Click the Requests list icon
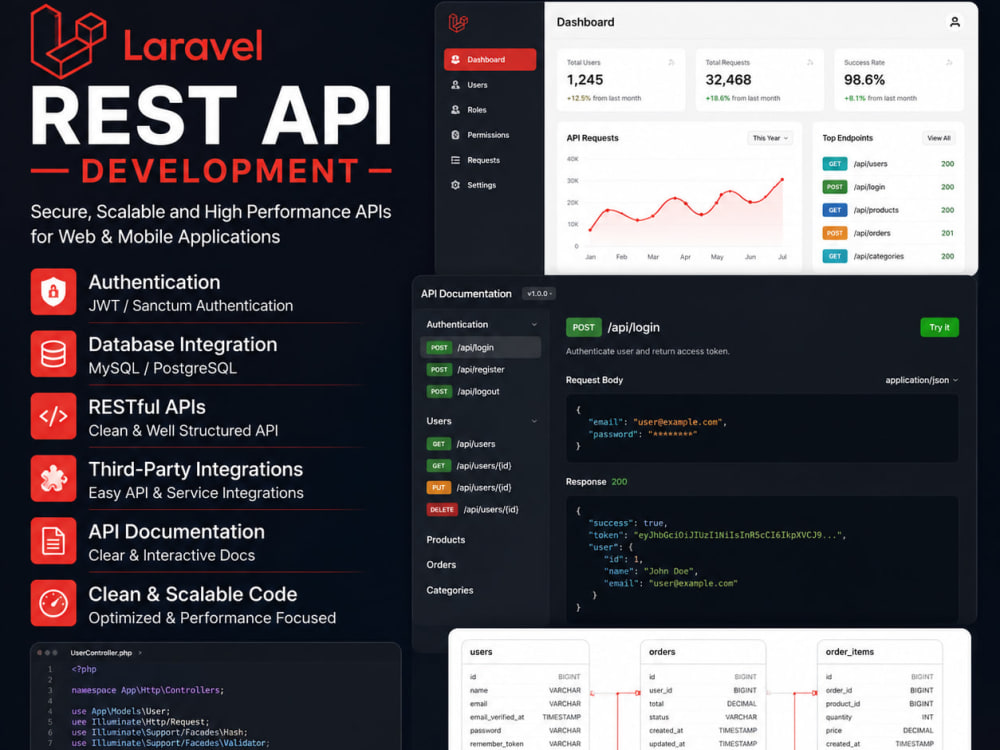Viewport: 1000px width, 750px height. click(x=455, y=160)
